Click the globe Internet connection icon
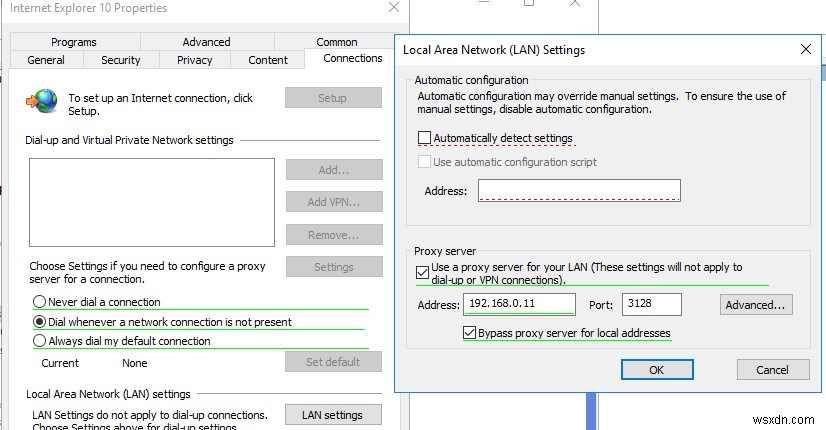 [x=42, y=100]
